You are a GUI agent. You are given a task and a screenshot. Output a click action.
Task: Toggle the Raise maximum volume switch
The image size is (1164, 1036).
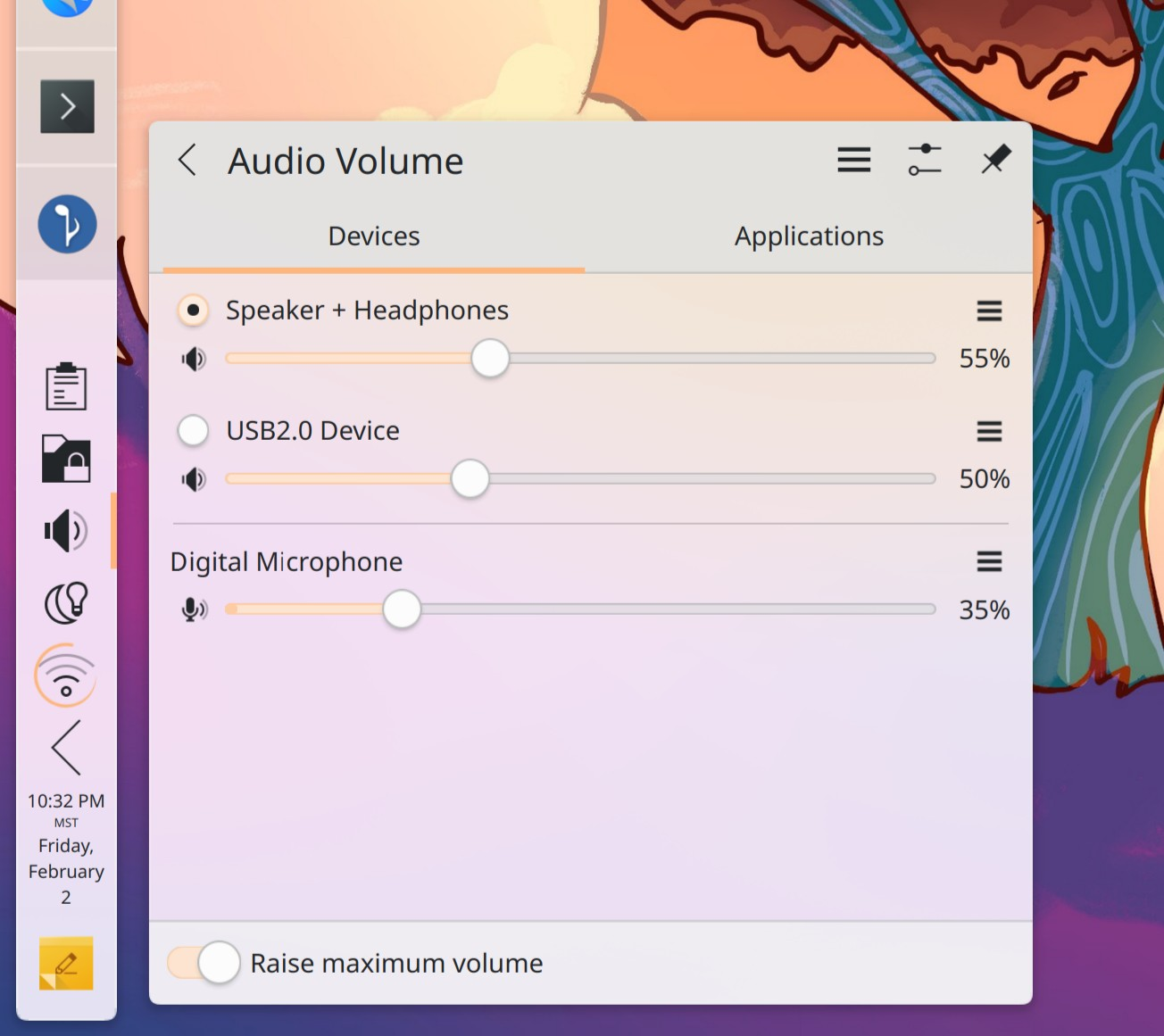[204, 963]
